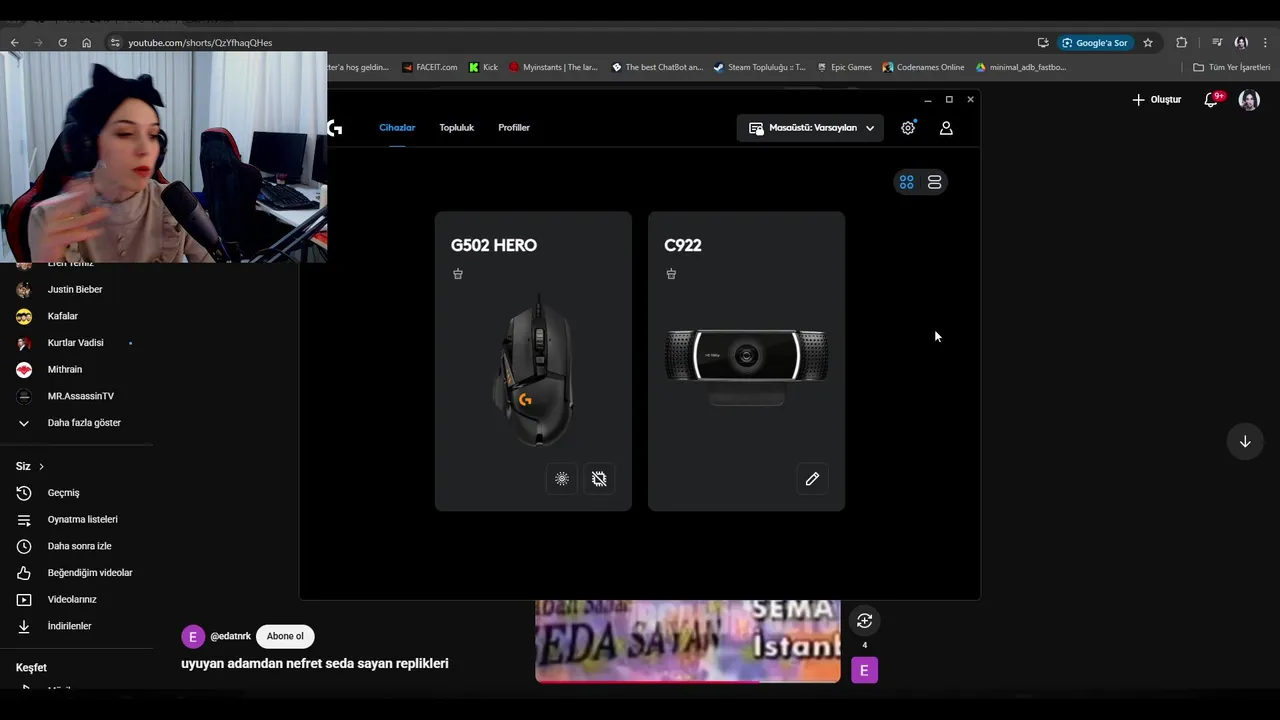Open Justin Bieber subscription channel

(76, 289)
